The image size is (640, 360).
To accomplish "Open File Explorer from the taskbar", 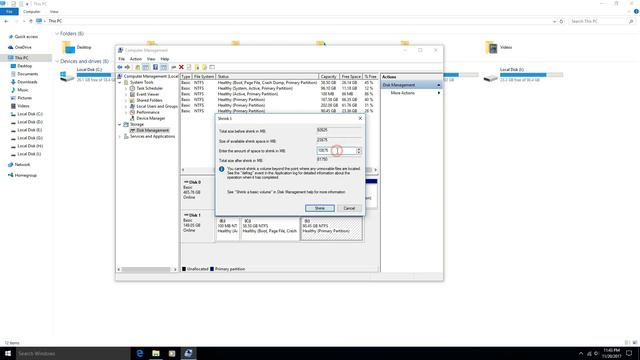I will pyautogui.click(x=156, y=353).
